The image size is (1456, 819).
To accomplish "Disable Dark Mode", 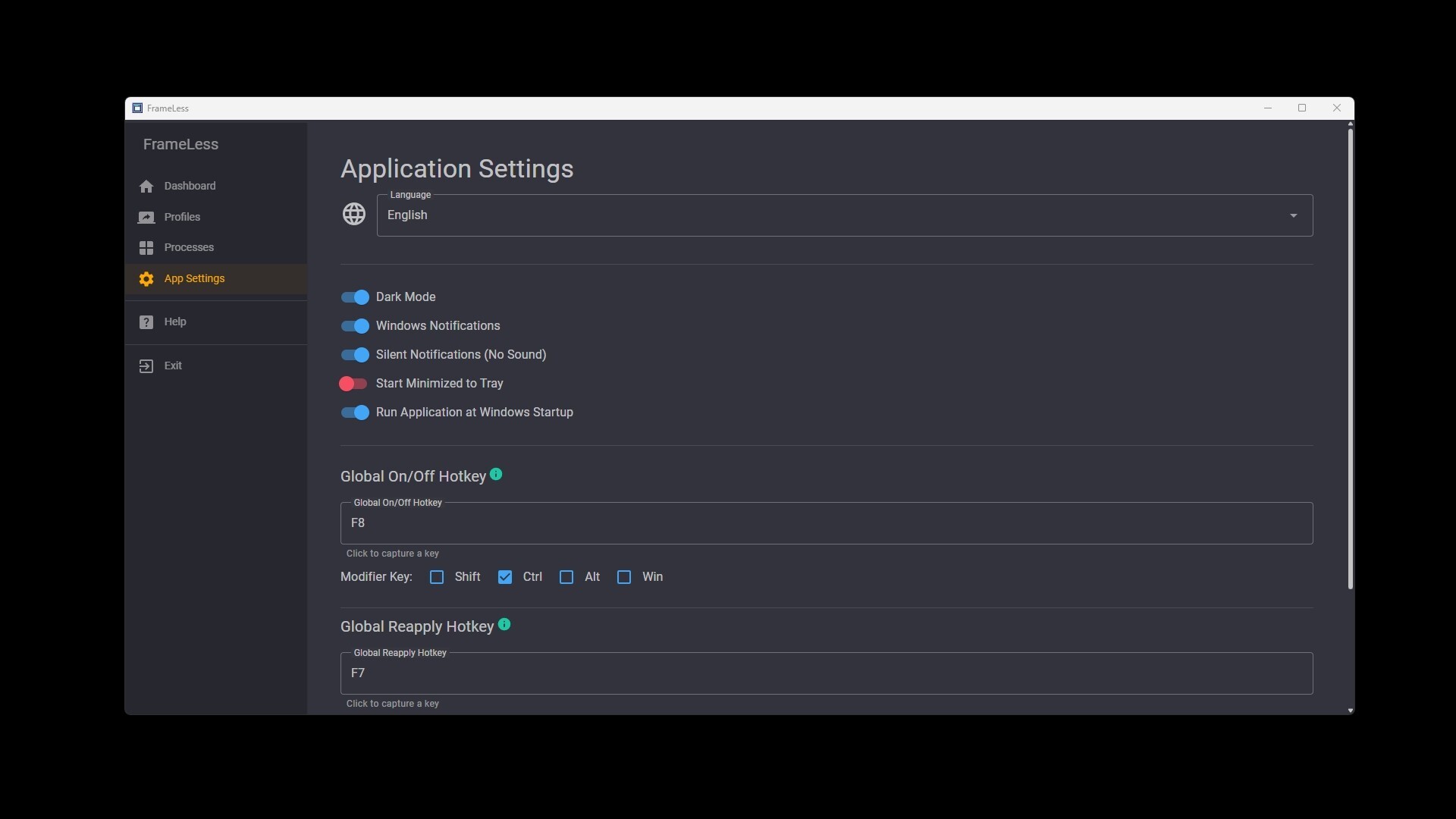I will click(354, 297).
